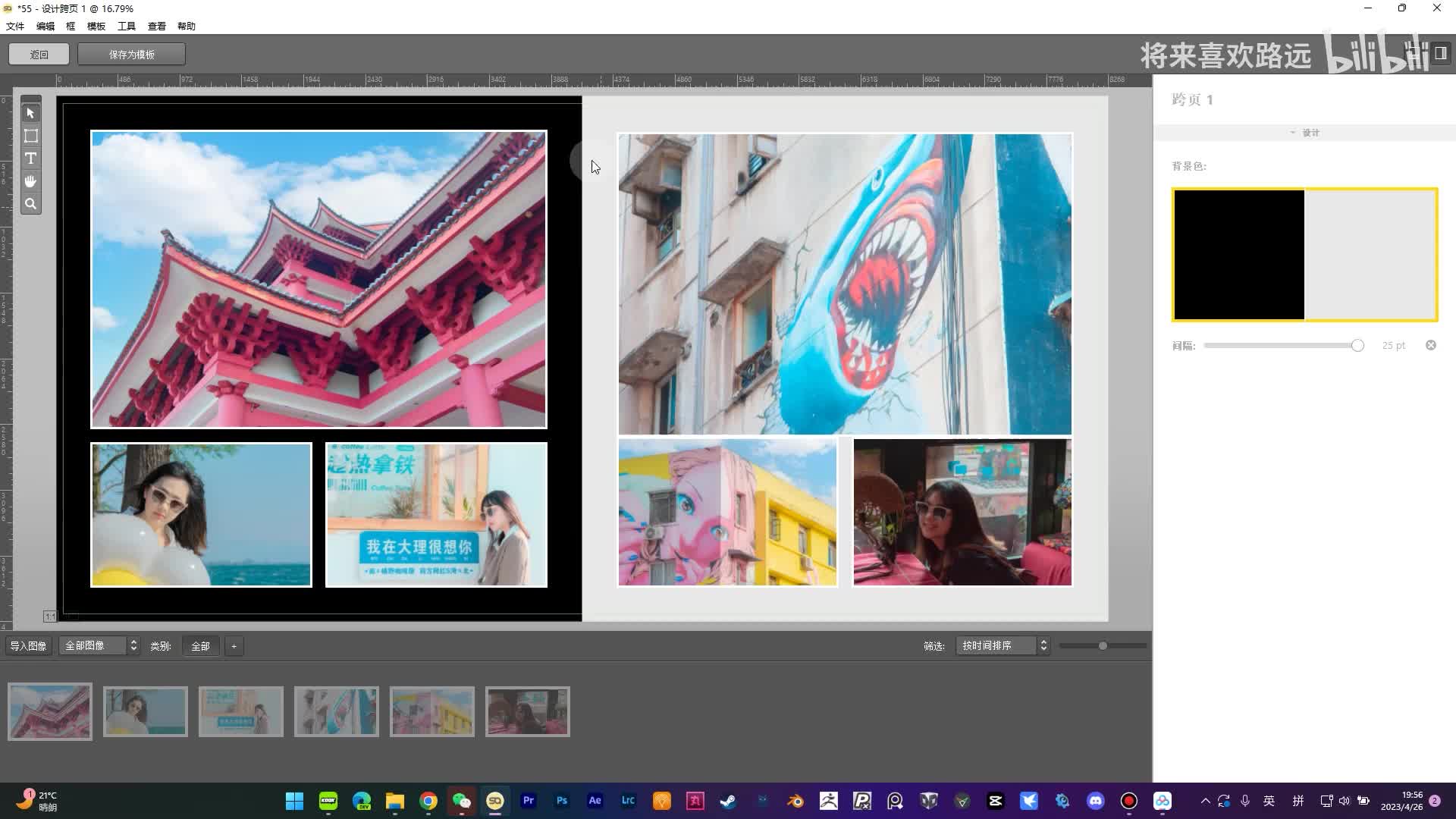Select the arrow selection tool
The height and width of the screenshot is (819, 1456).
point(30,113)
